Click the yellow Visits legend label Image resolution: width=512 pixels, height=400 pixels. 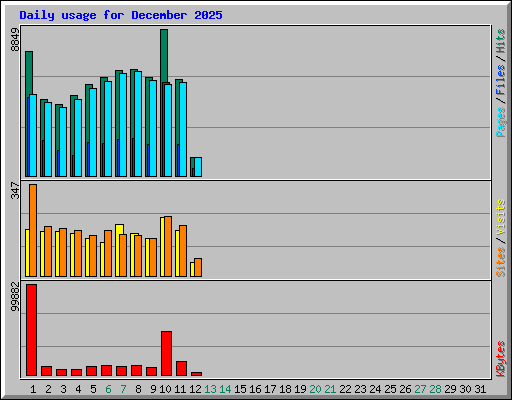[501, 218]
